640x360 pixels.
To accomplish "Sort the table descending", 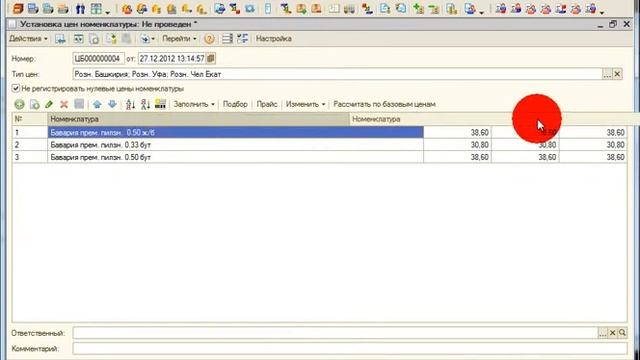I will tap(145, 104).
